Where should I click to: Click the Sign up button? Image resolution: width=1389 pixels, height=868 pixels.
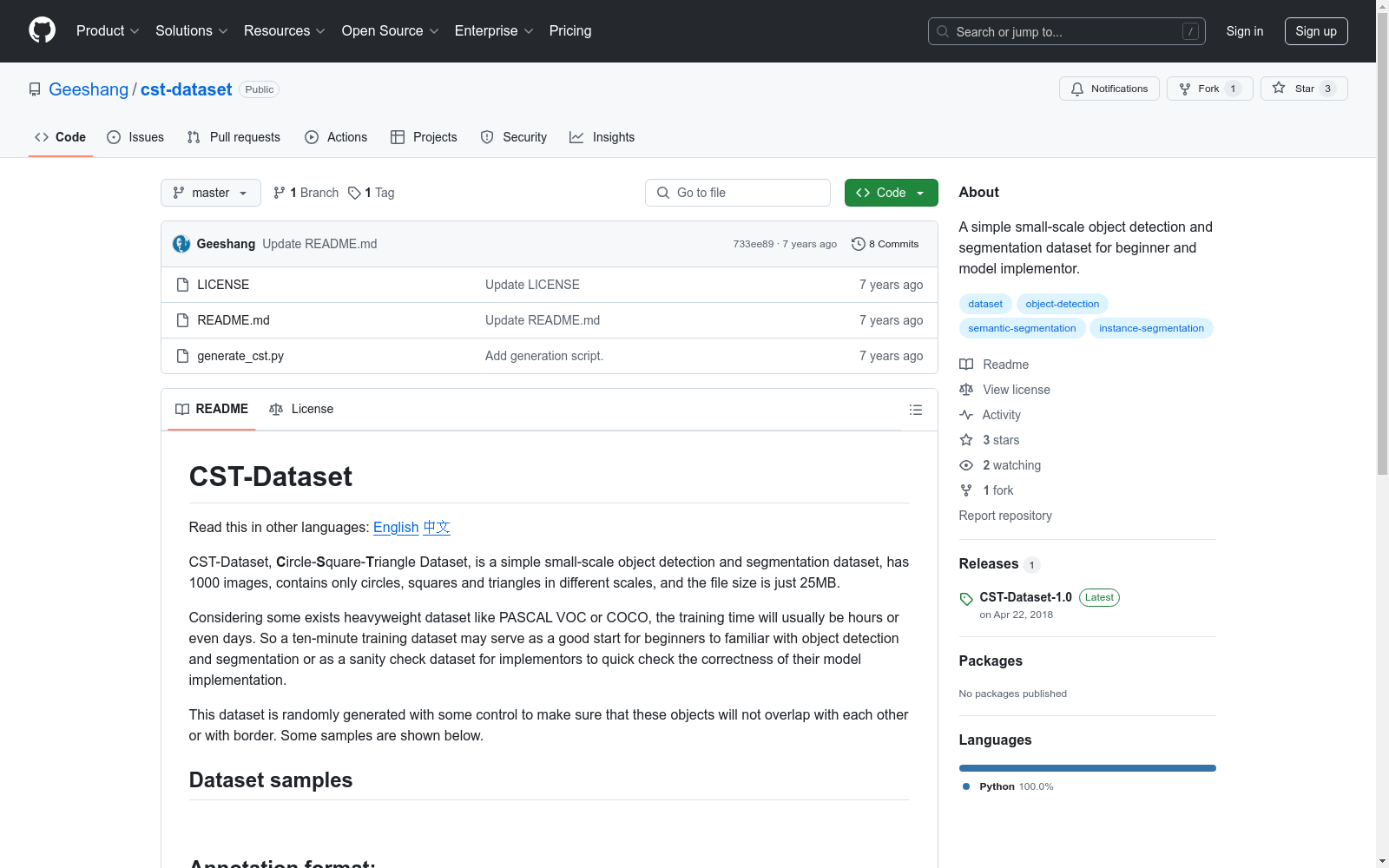coord(1316,31)
